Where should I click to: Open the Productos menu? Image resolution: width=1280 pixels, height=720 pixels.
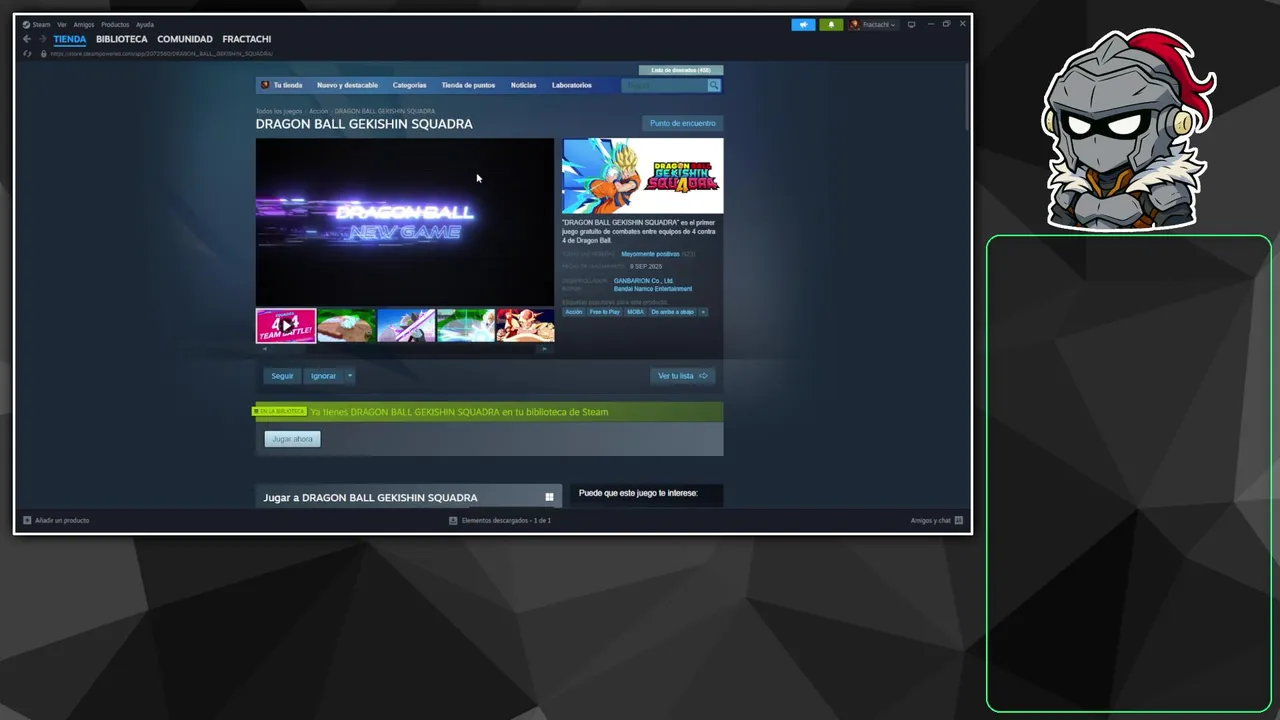point(115,24)
